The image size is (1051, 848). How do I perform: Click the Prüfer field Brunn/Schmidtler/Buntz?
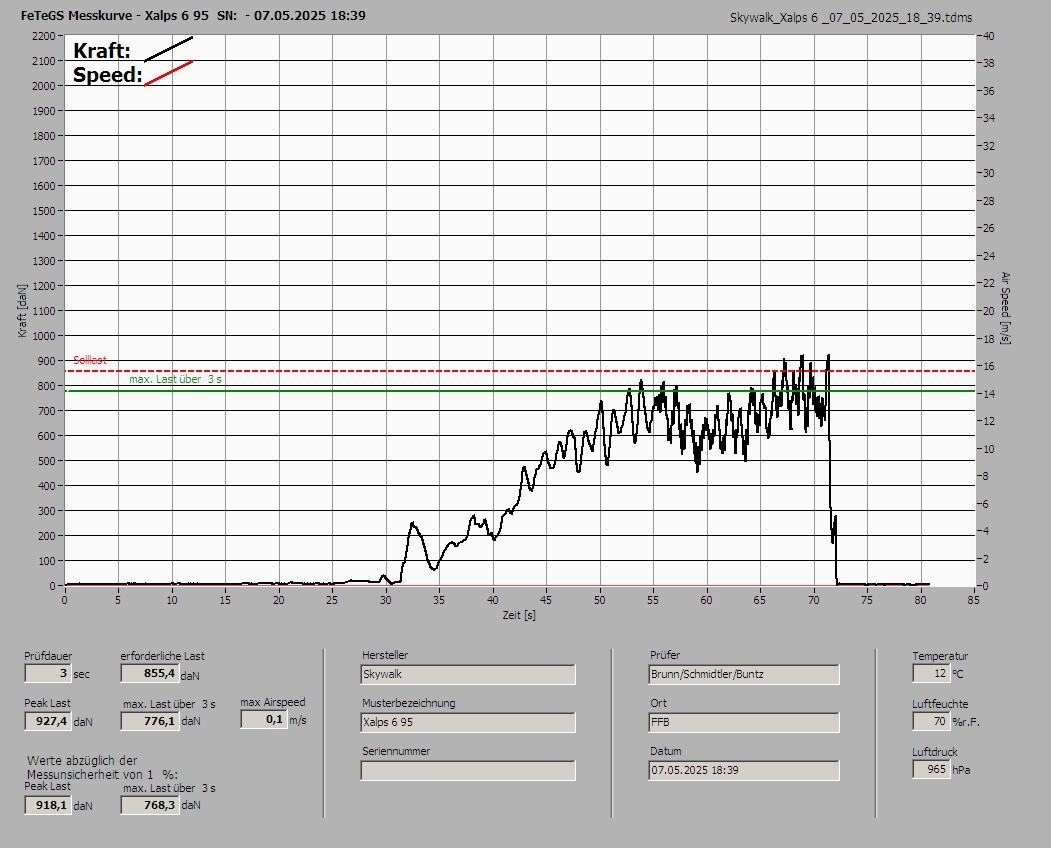(744, 674)
